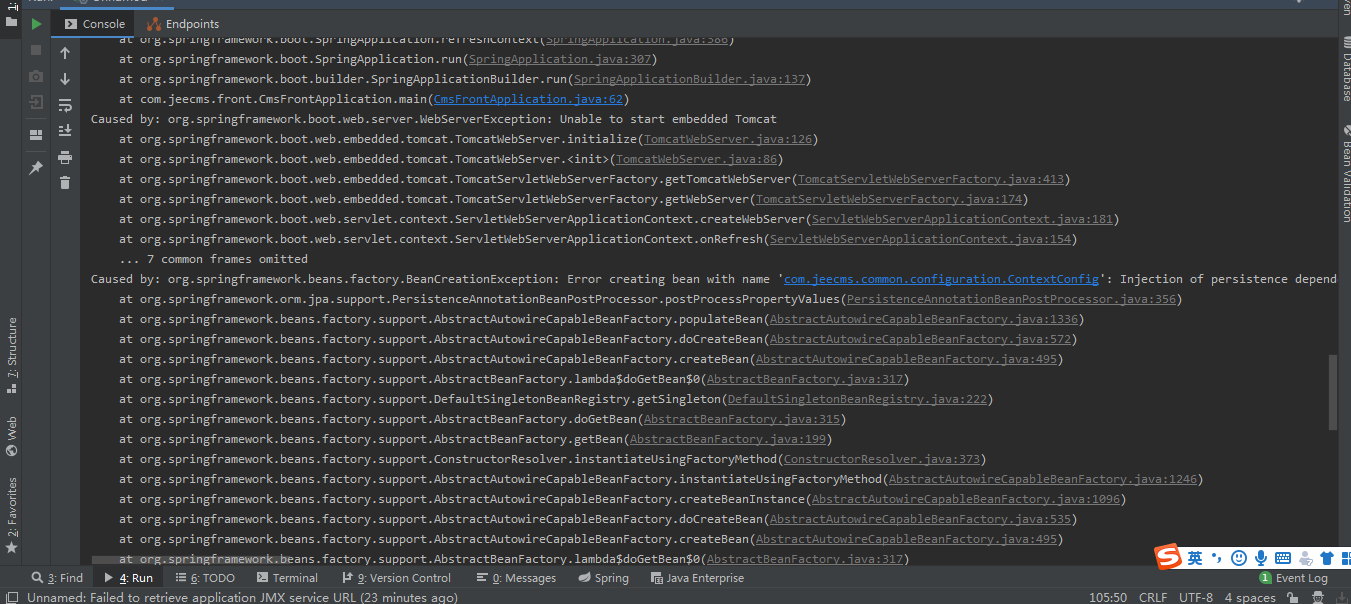Open the 9: Version Control tab

(397, 578)
